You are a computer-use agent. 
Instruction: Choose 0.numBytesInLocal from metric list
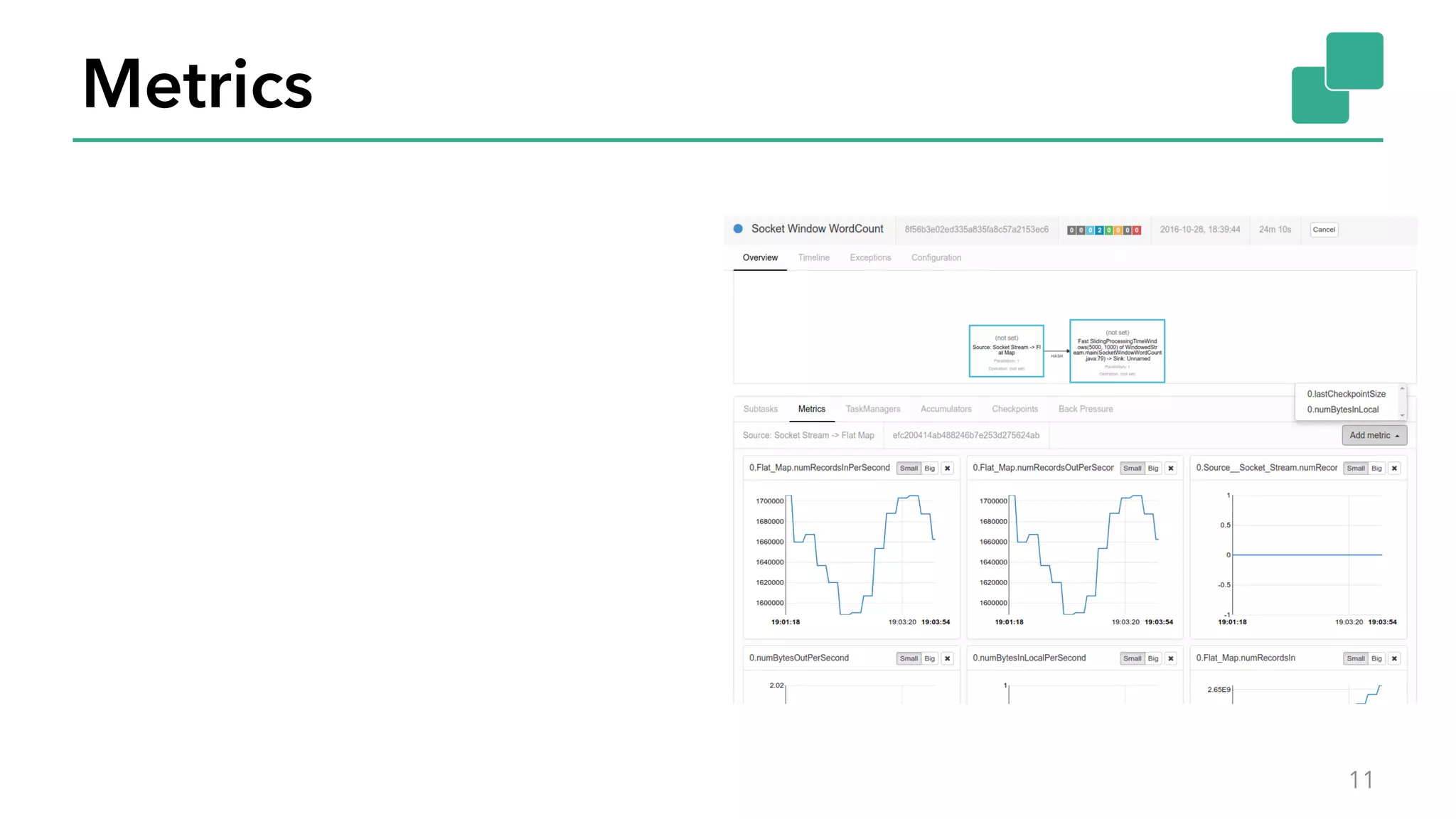point(1342,409)
